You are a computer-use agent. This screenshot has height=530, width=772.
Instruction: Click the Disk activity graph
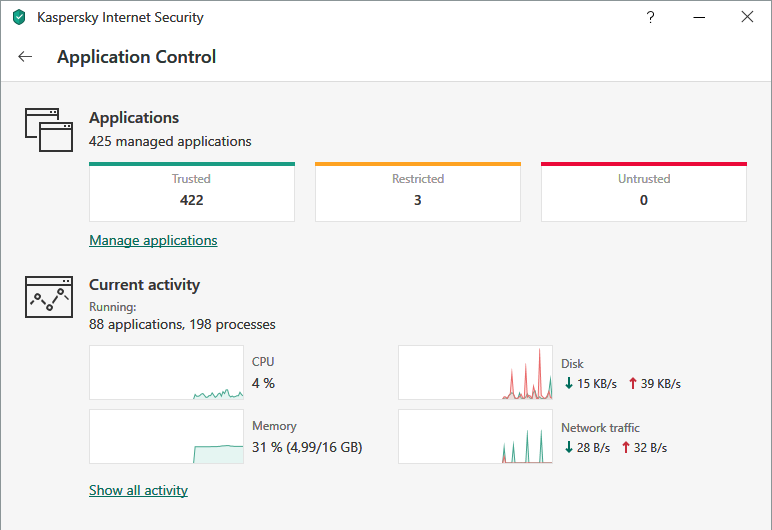(x=476, y=373)
